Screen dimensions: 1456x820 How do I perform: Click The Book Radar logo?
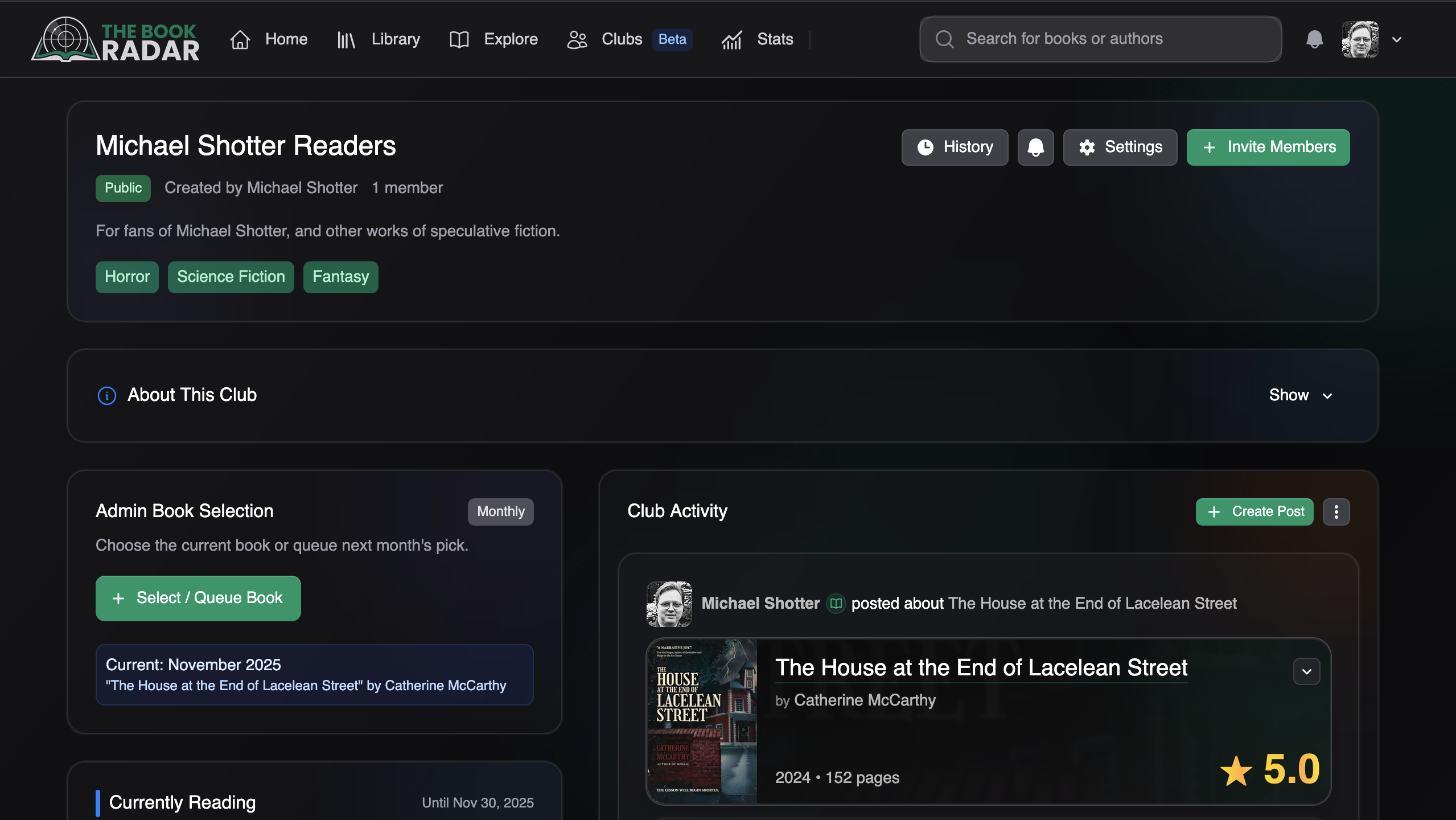click(x=116, y=39)
